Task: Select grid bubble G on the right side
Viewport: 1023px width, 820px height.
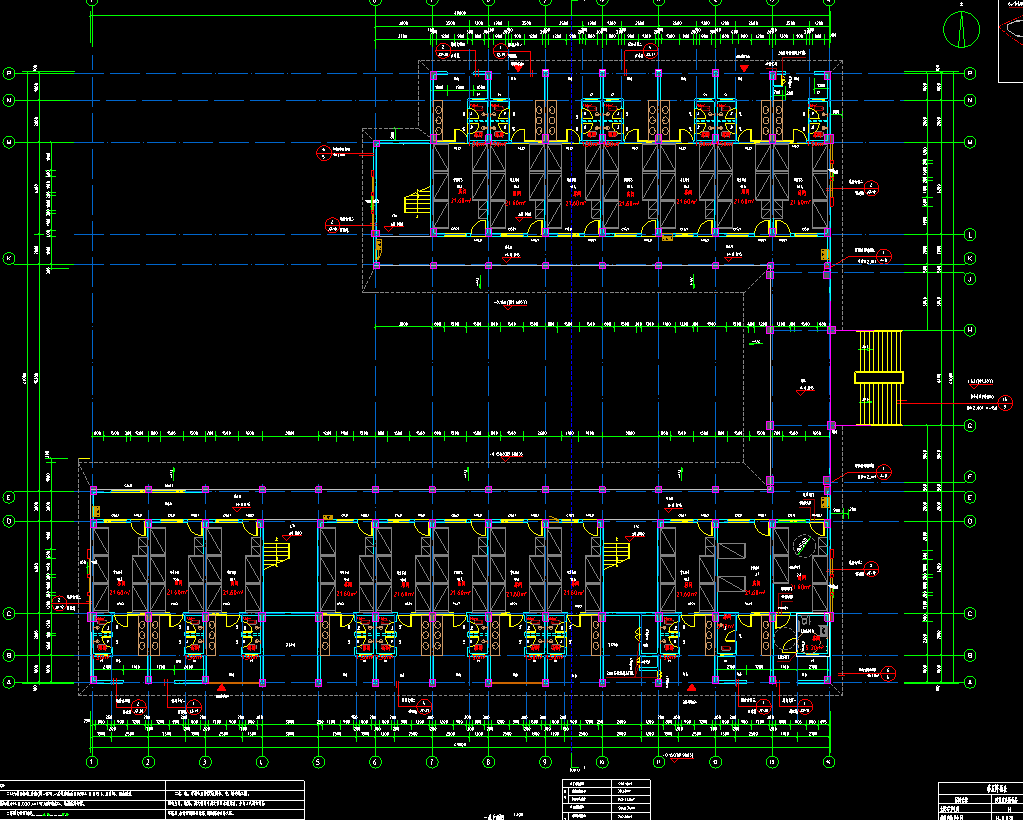Action: (x=969, y=426)
